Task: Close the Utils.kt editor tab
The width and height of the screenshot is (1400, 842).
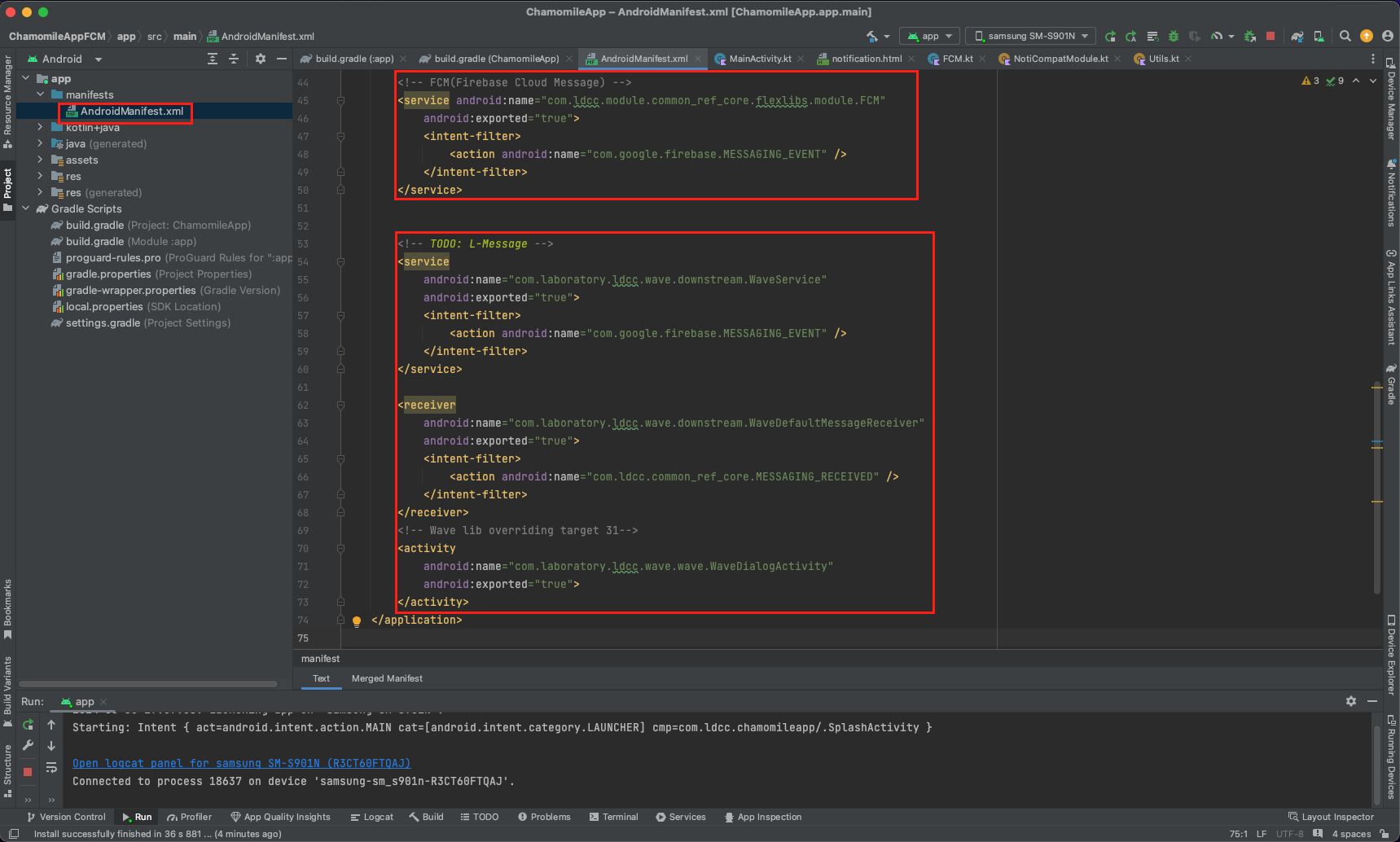Action: coord(1188,59)
